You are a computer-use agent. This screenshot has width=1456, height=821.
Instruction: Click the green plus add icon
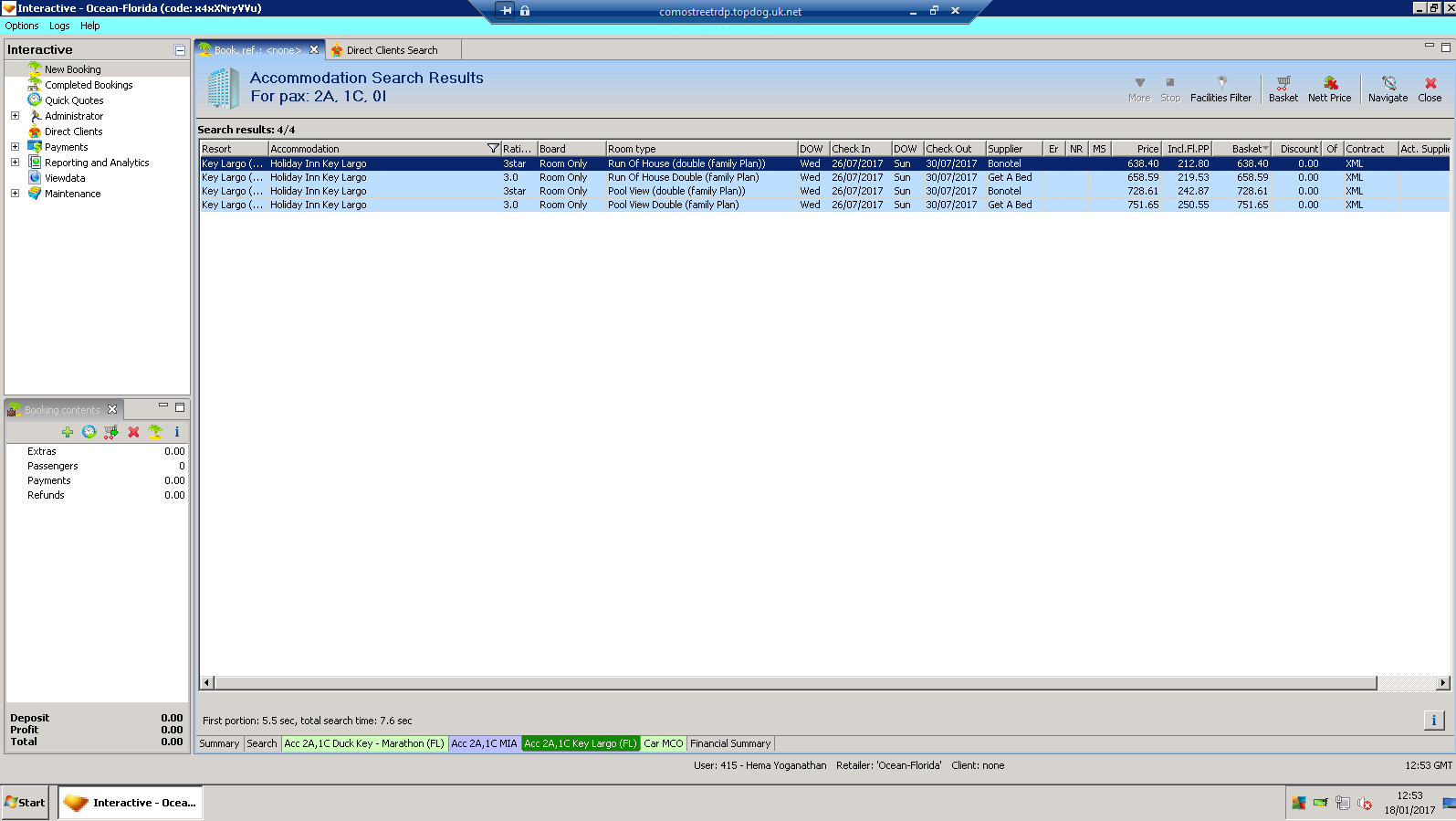coord(68,432)
